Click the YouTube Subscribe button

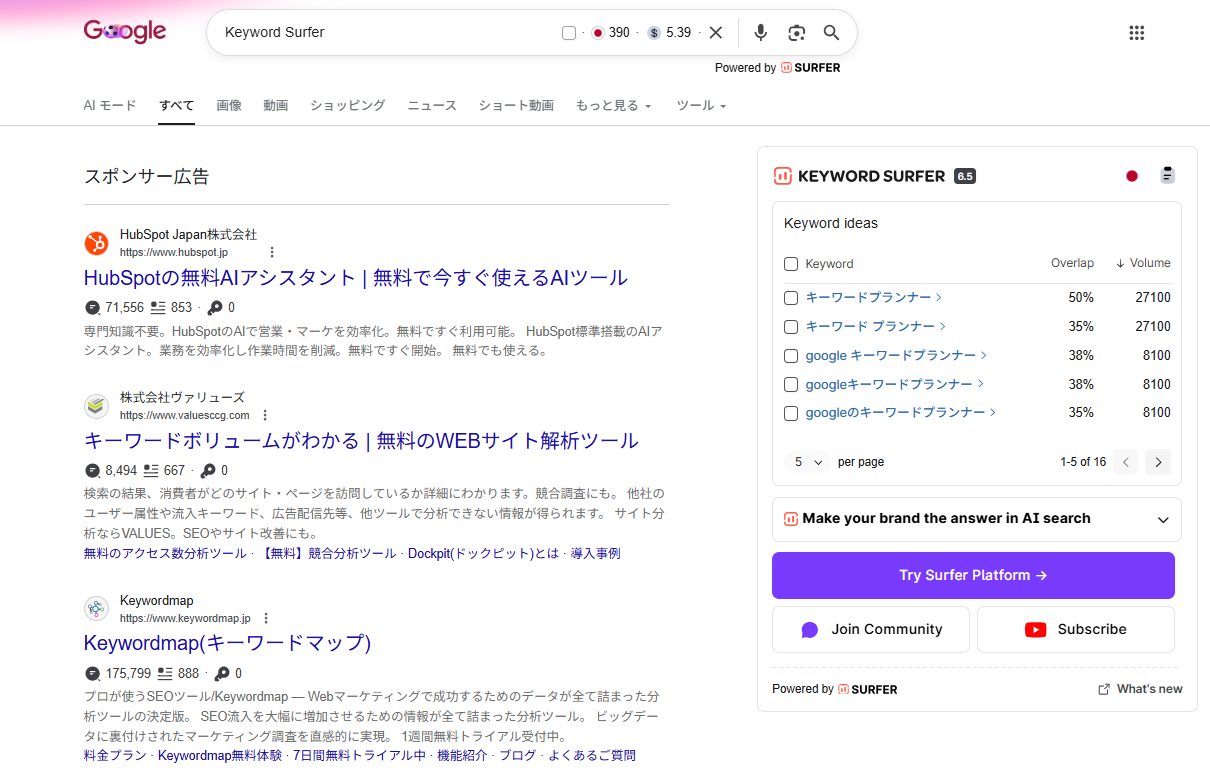click(1076, 629)
